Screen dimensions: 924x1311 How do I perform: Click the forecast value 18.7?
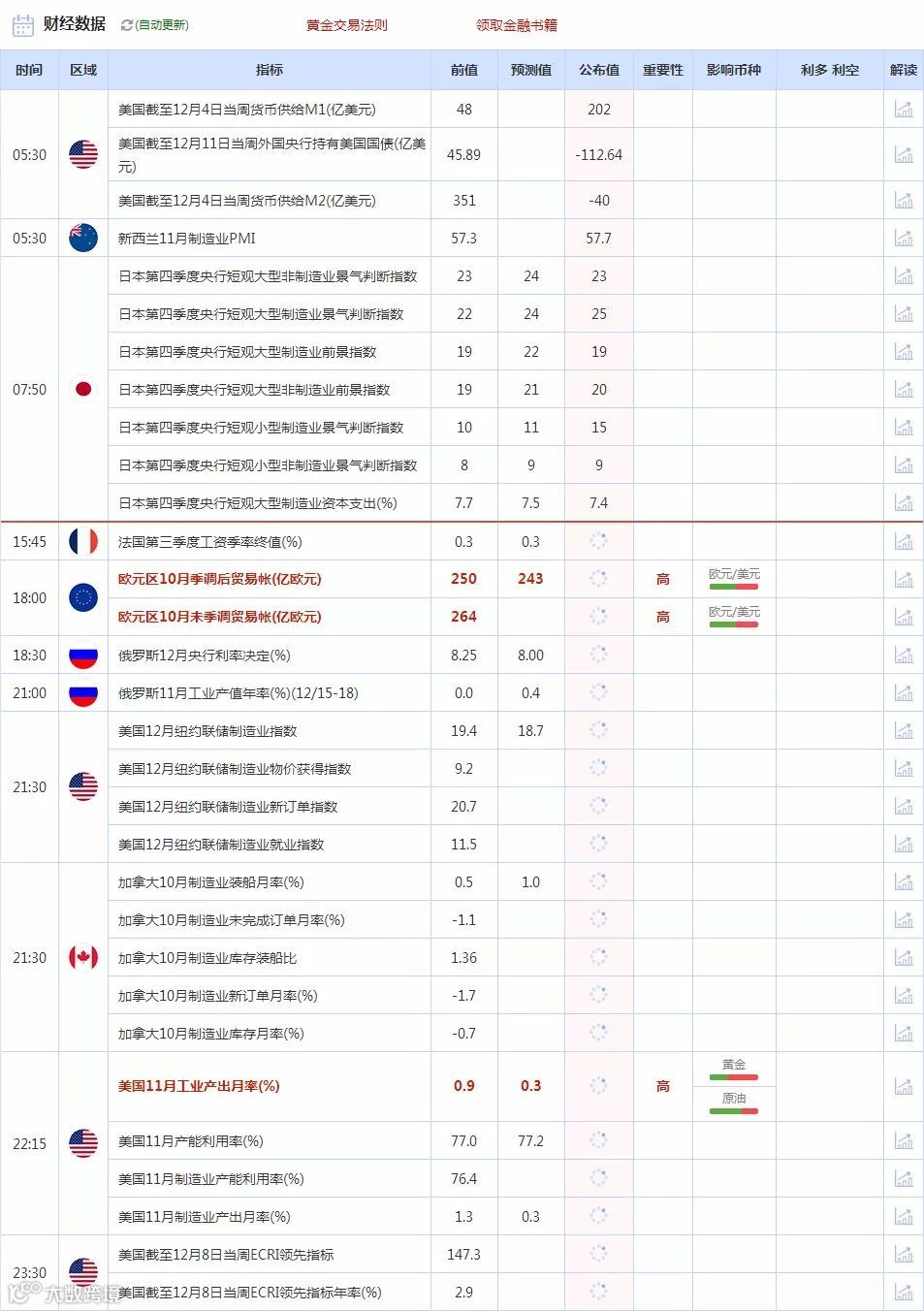[x=531, y=730]
